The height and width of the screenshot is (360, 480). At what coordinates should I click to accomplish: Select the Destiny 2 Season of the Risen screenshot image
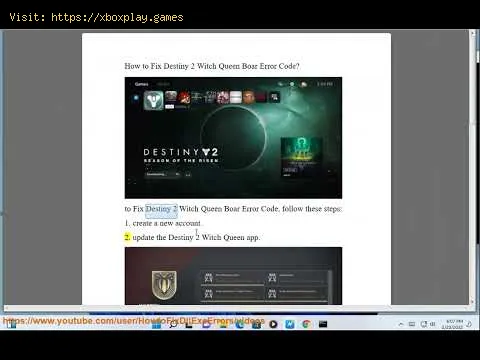[233, 138]
